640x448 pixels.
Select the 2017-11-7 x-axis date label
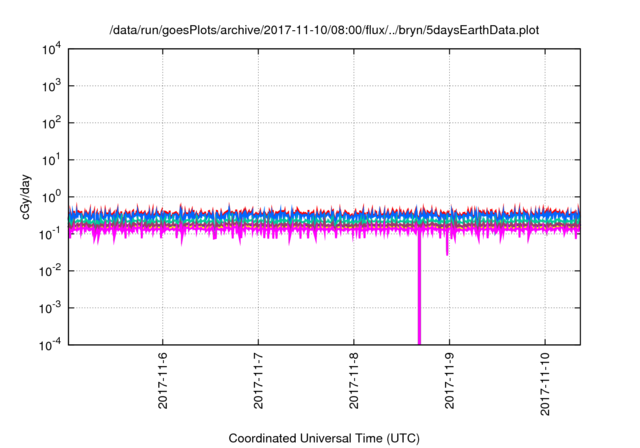coord(258,381)
